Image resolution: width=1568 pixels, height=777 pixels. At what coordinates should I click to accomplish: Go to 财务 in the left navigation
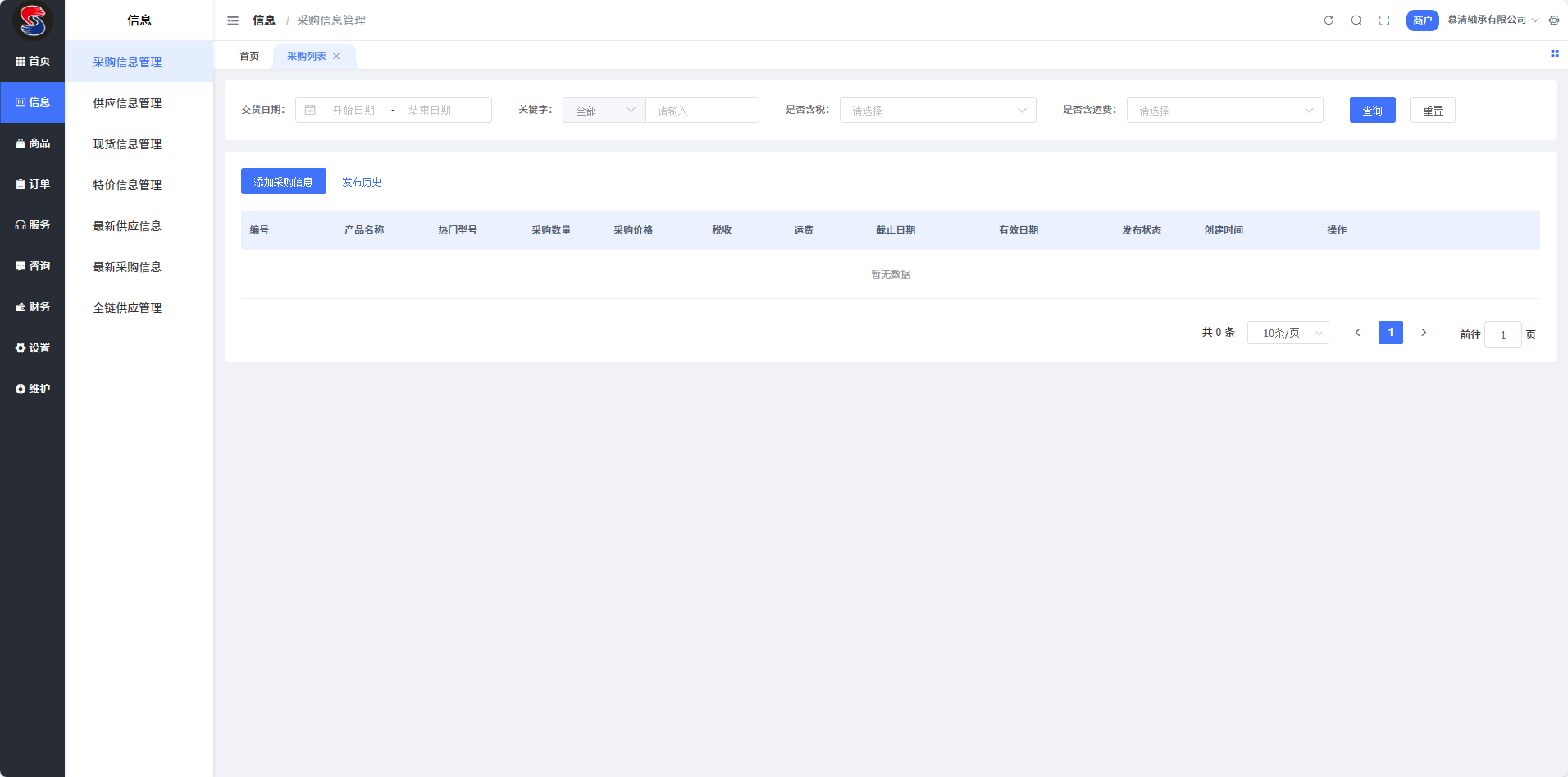33,307
